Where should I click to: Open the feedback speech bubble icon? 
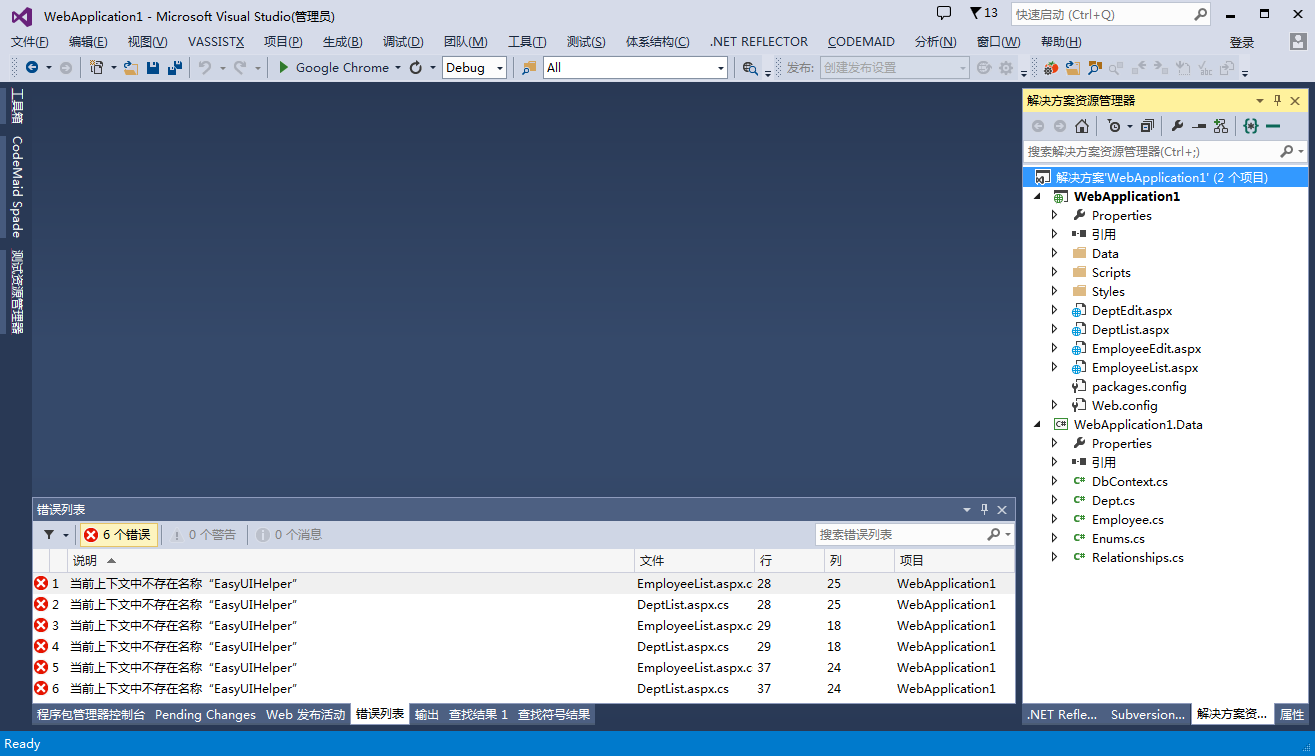[x=943, y=13]
